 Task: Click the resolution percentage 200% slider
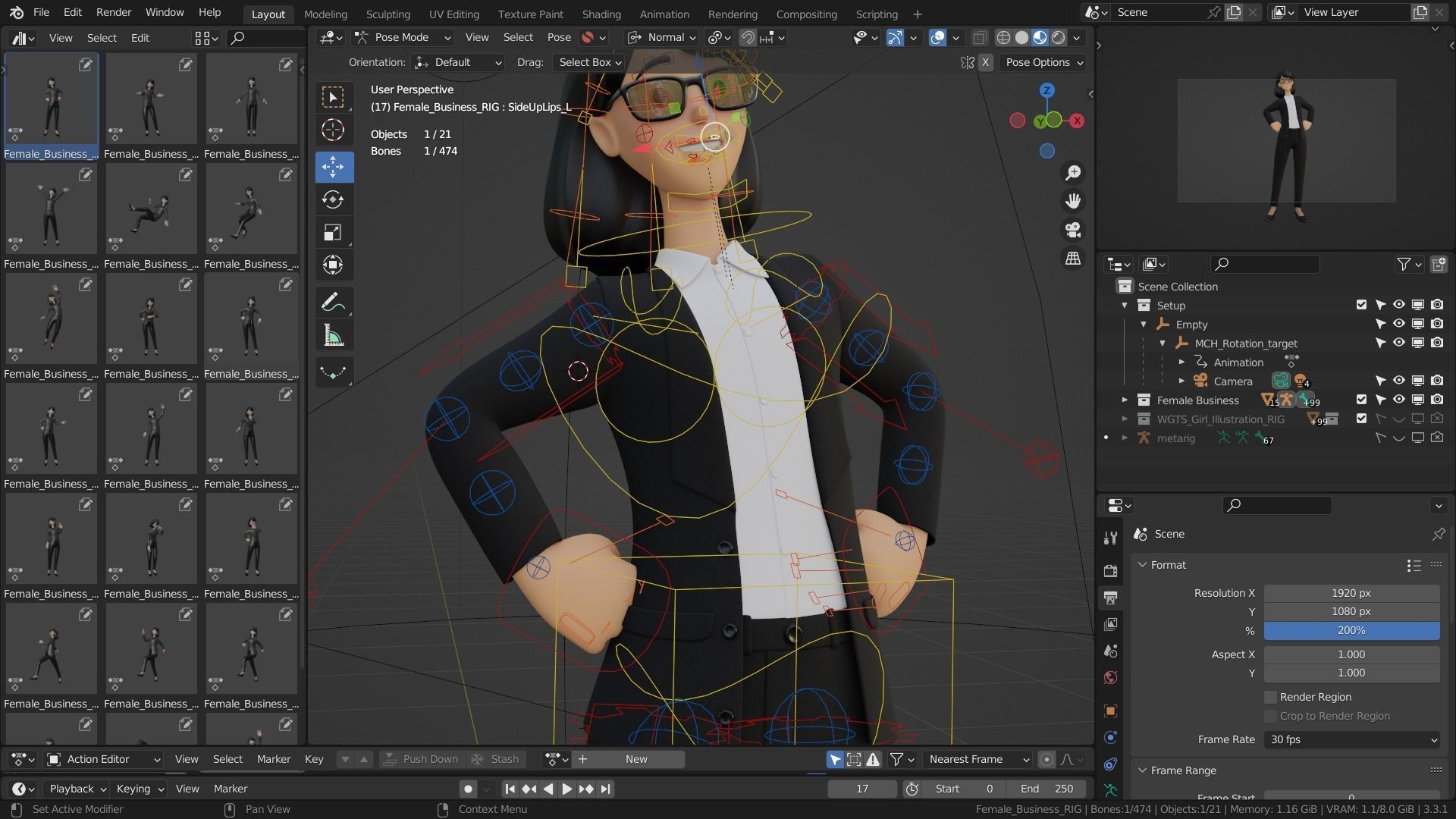(x=1351, y=631)
